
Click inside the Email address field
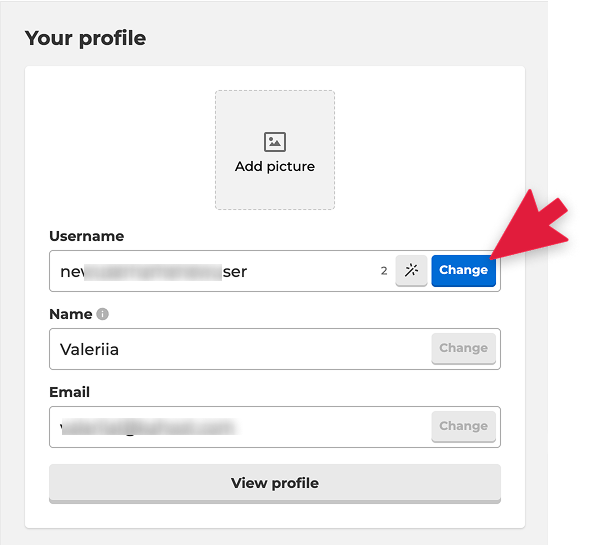coord(240,427)
